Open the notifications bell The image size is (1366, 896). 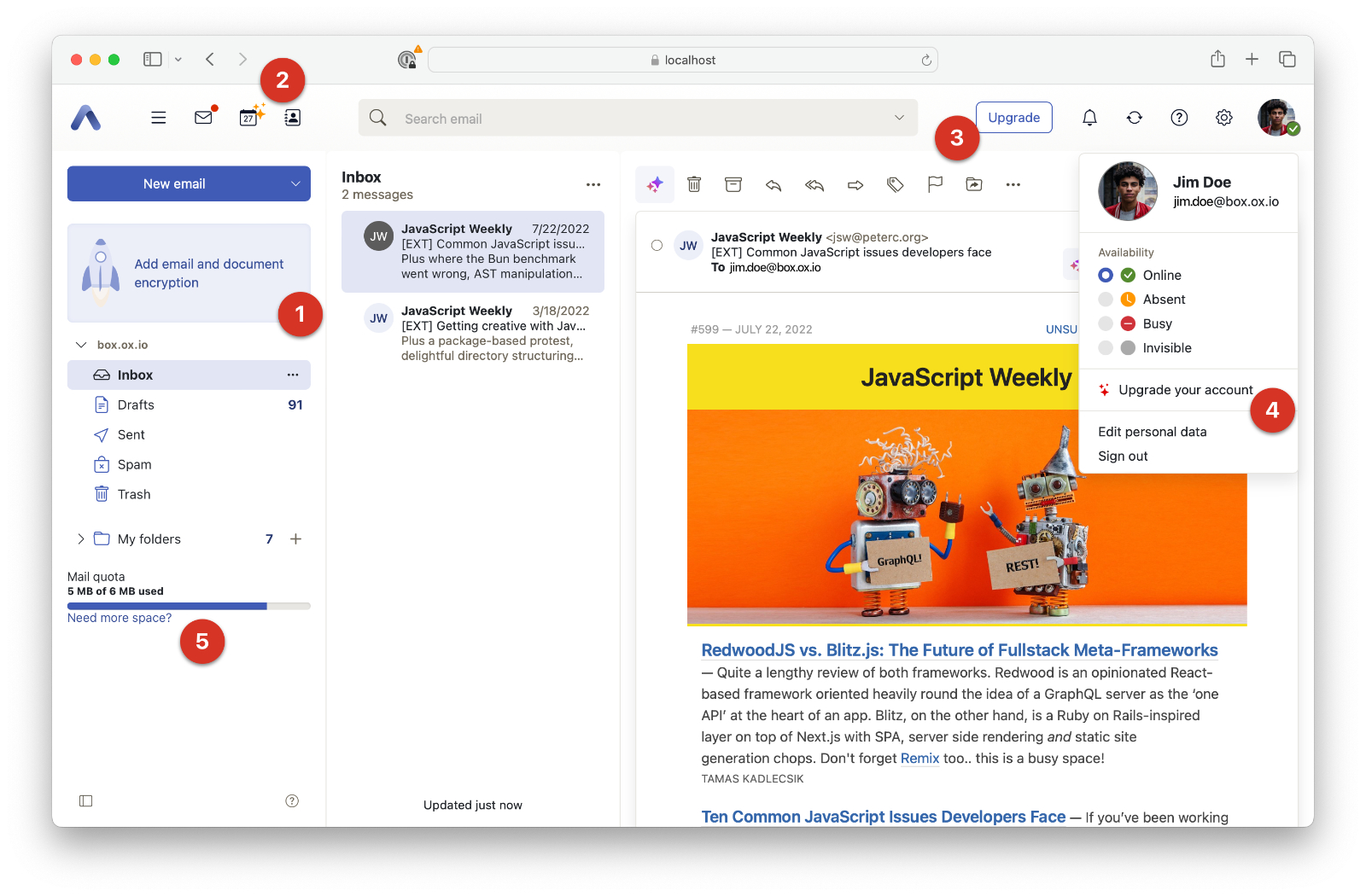(x=1089, y=118)
